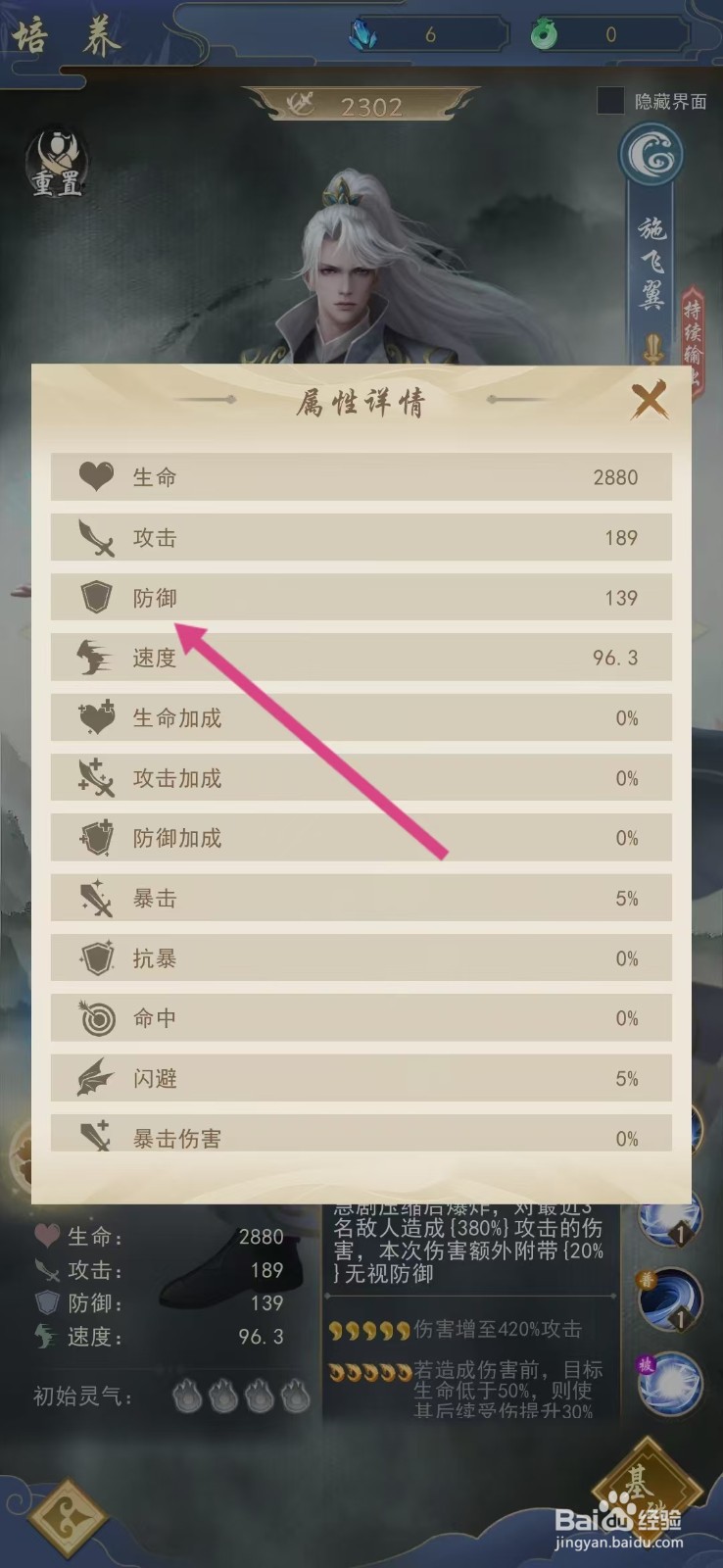
Task: Select the glowing 被 passive skill orb
Action: 669,1385
